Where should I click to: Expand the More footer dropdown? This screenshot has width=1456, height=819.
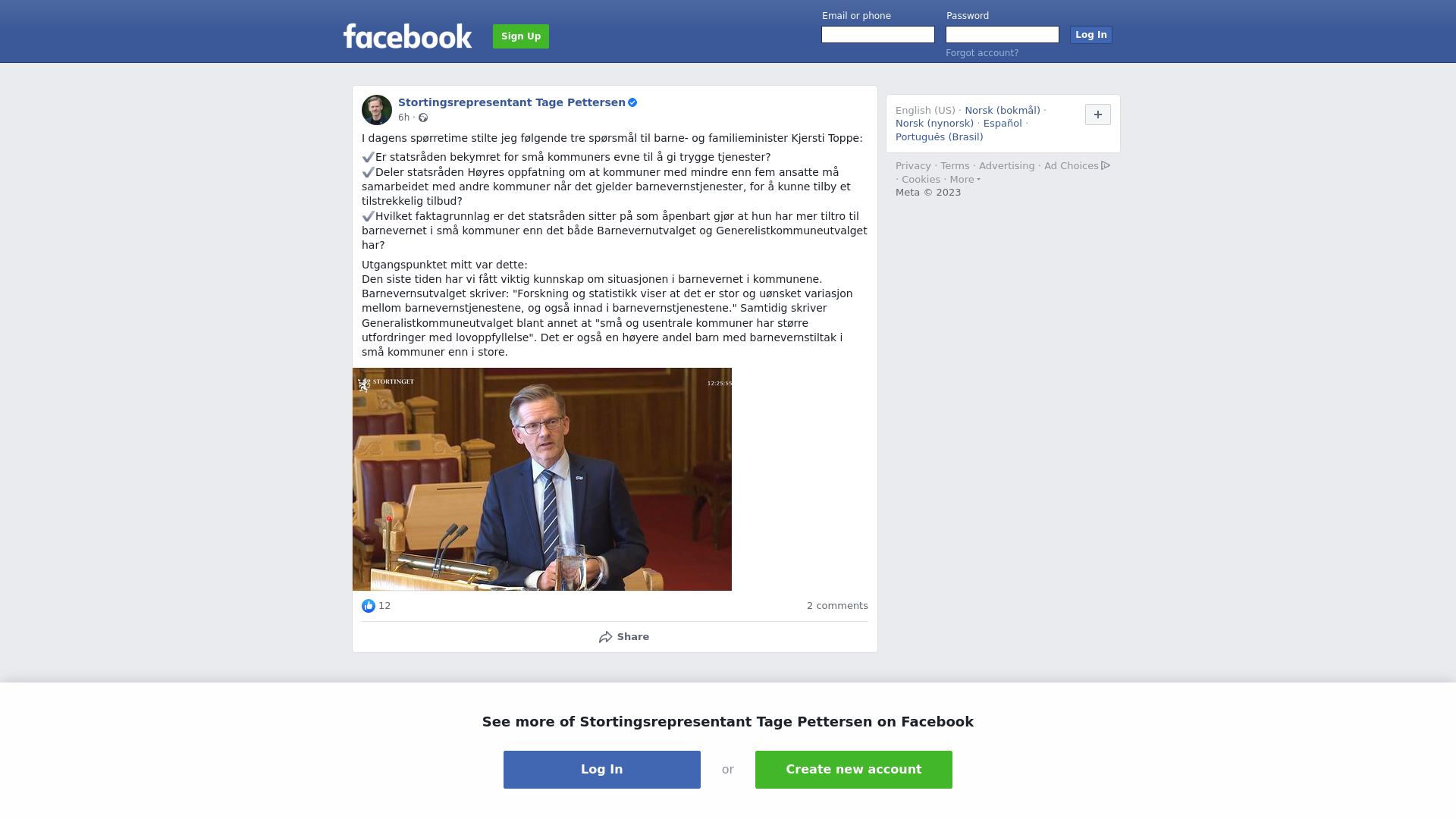coord(965,180)
